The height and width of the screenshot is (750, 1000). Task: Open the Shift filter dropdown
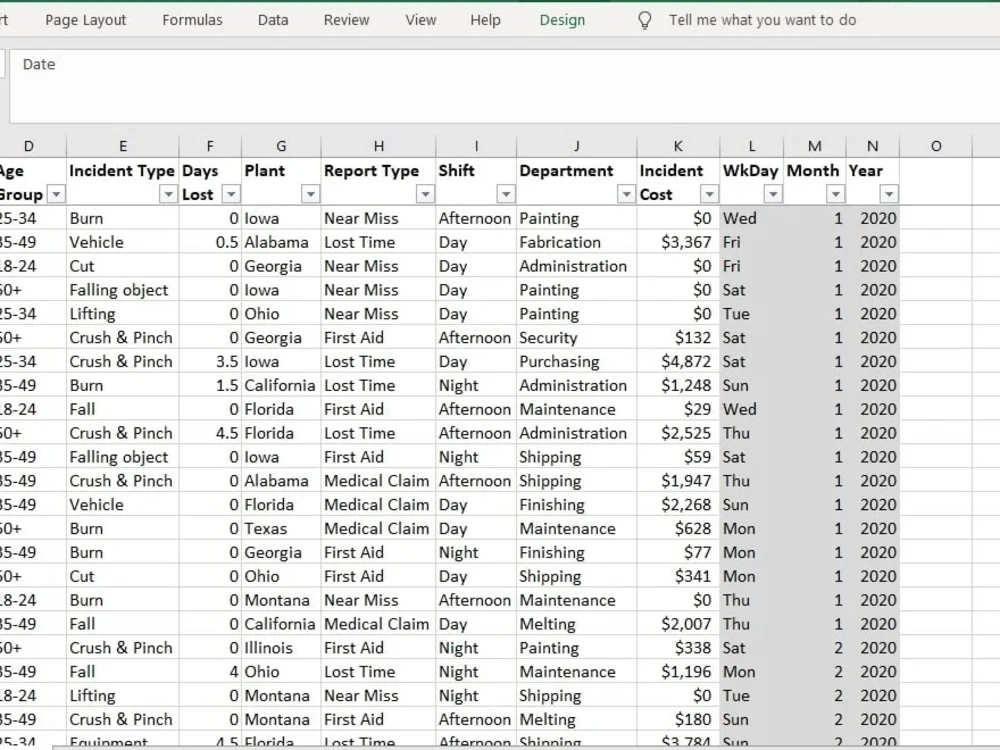tap(506, 194)
